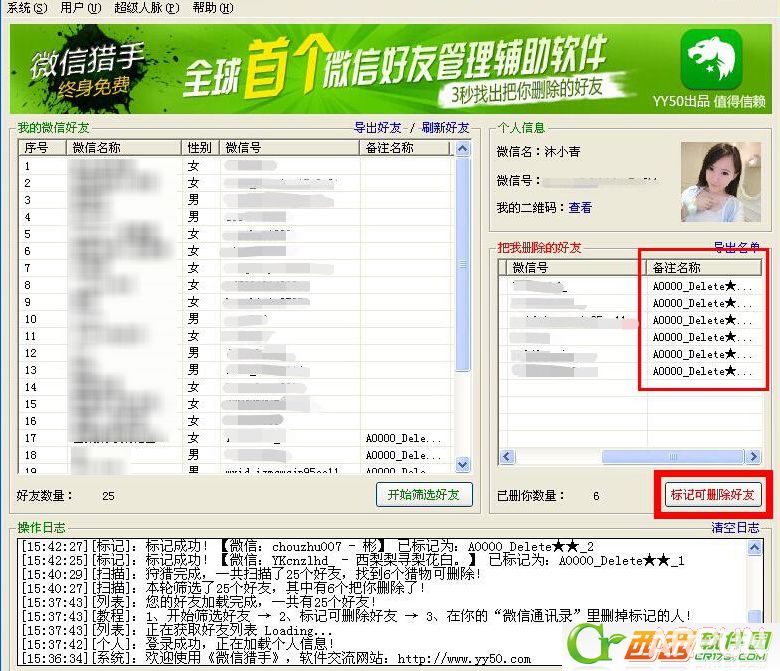Click the 导出好友 link
Viewport: 780px width, 671px height.
pos(378,128)
